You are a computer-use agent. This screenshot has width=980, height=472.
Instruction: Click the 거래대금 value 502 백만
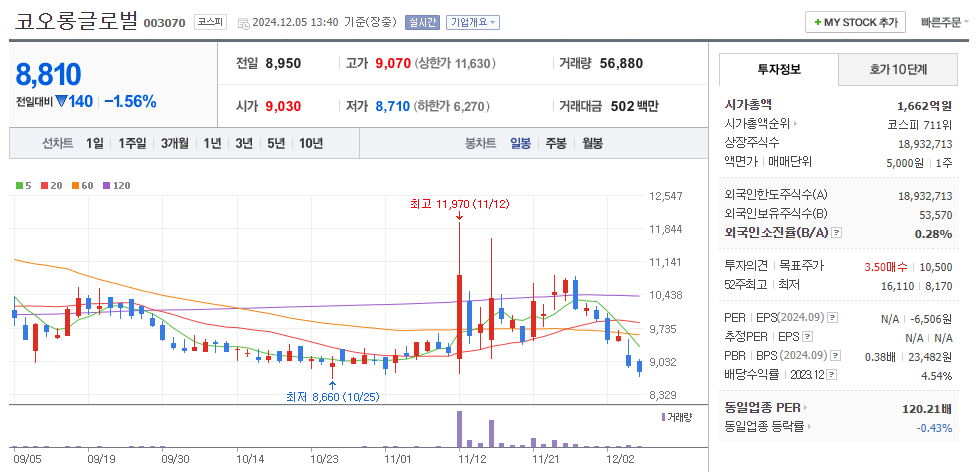point(635,106)
